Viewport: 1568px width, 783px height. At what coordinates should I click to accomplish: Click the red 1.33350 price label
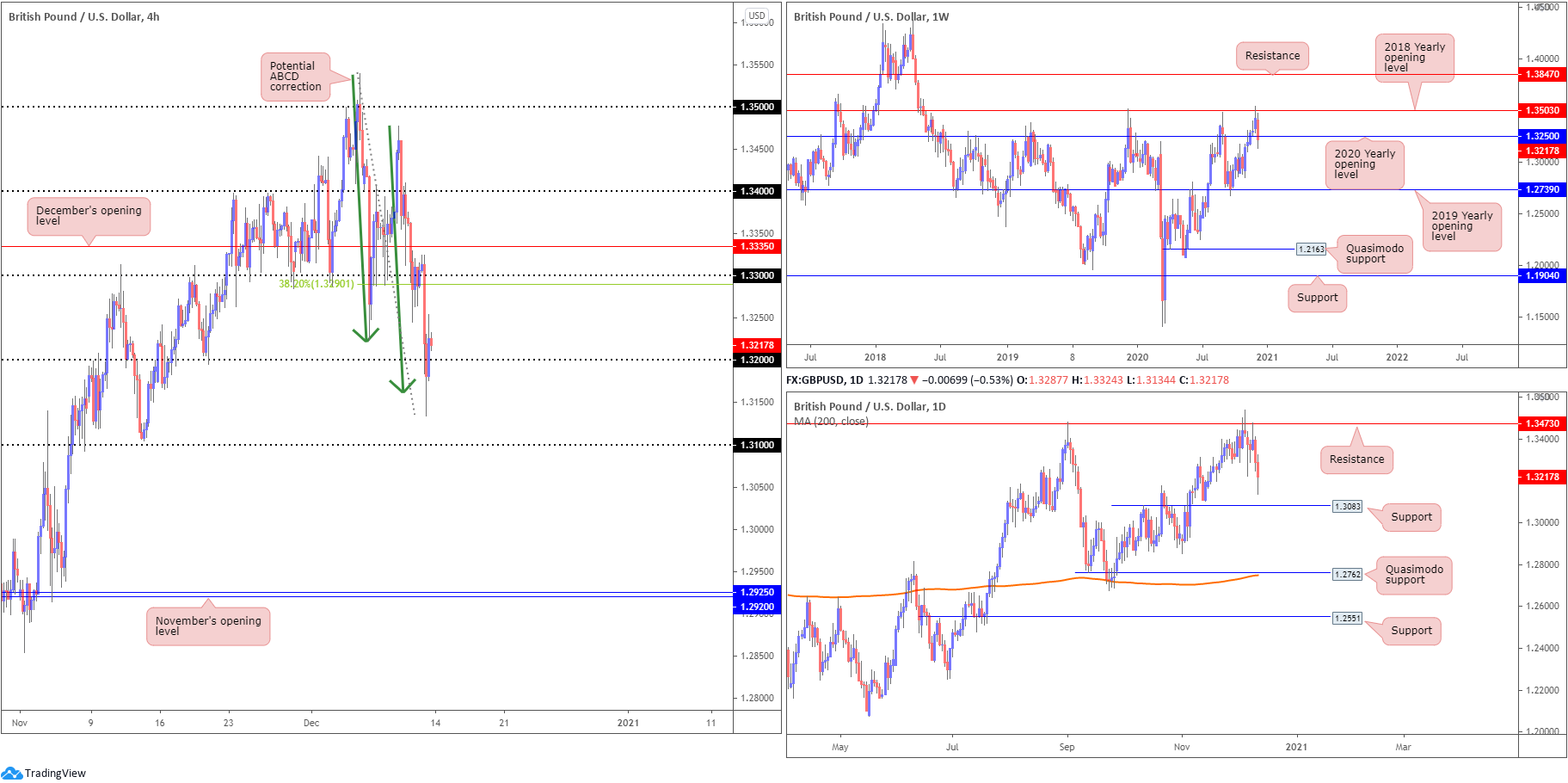coord(757,246)
